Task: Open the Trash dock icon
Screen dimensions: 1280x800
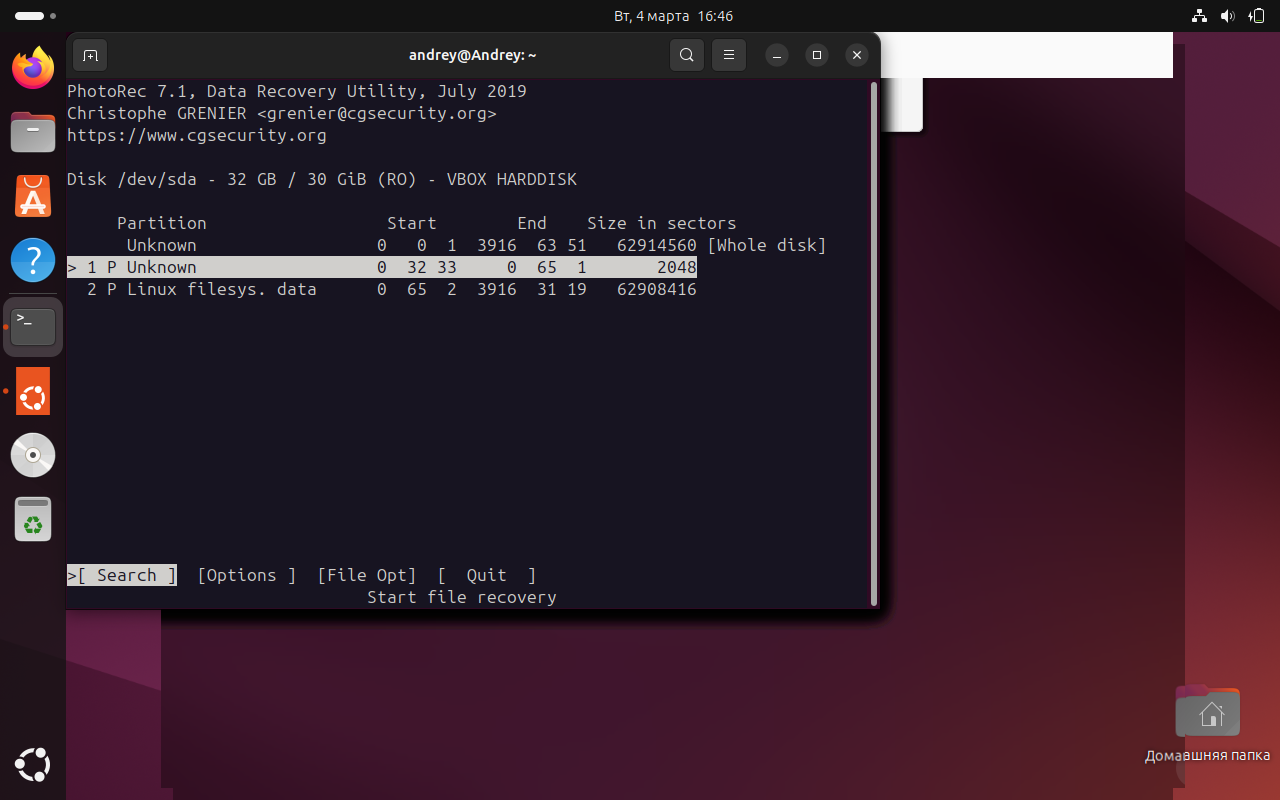Action: [33, 519]
